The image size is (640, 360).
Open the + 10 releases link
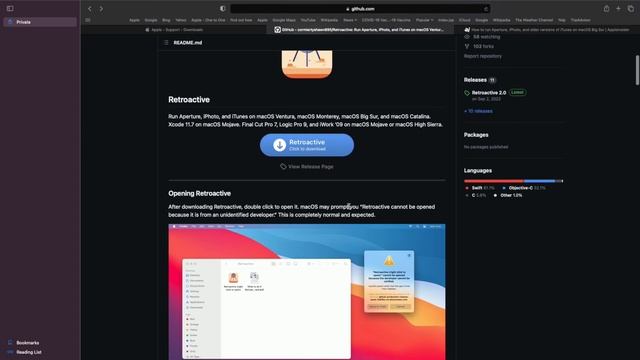pos(478,111)
